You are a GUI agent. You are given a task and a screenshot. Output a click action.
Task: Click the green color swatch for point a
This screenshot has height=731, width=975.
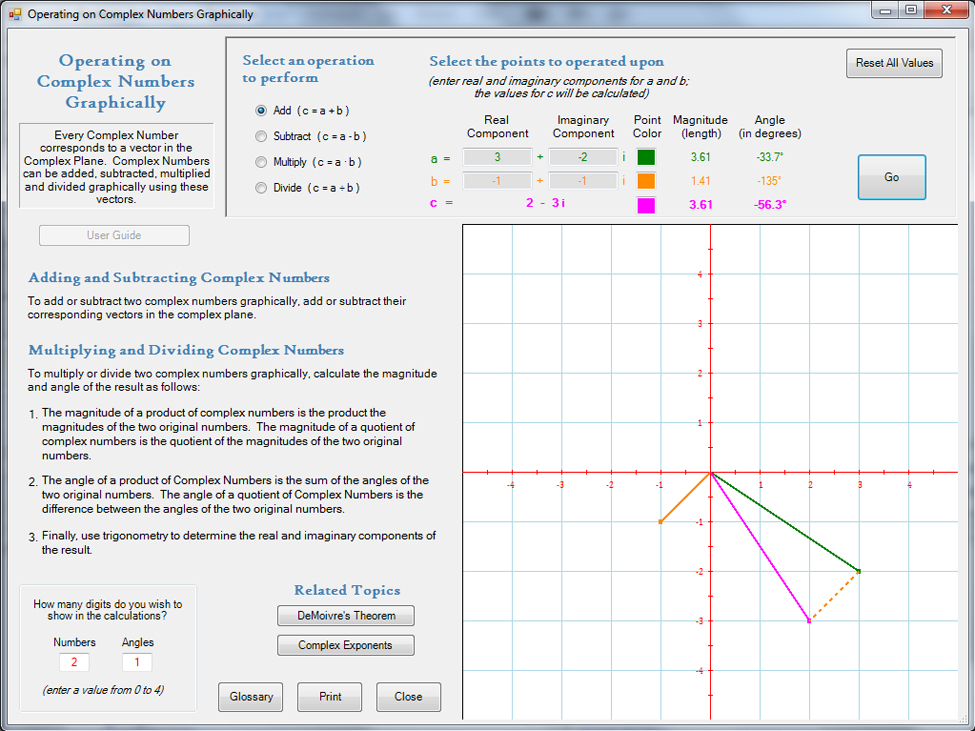tap(646, 157)
